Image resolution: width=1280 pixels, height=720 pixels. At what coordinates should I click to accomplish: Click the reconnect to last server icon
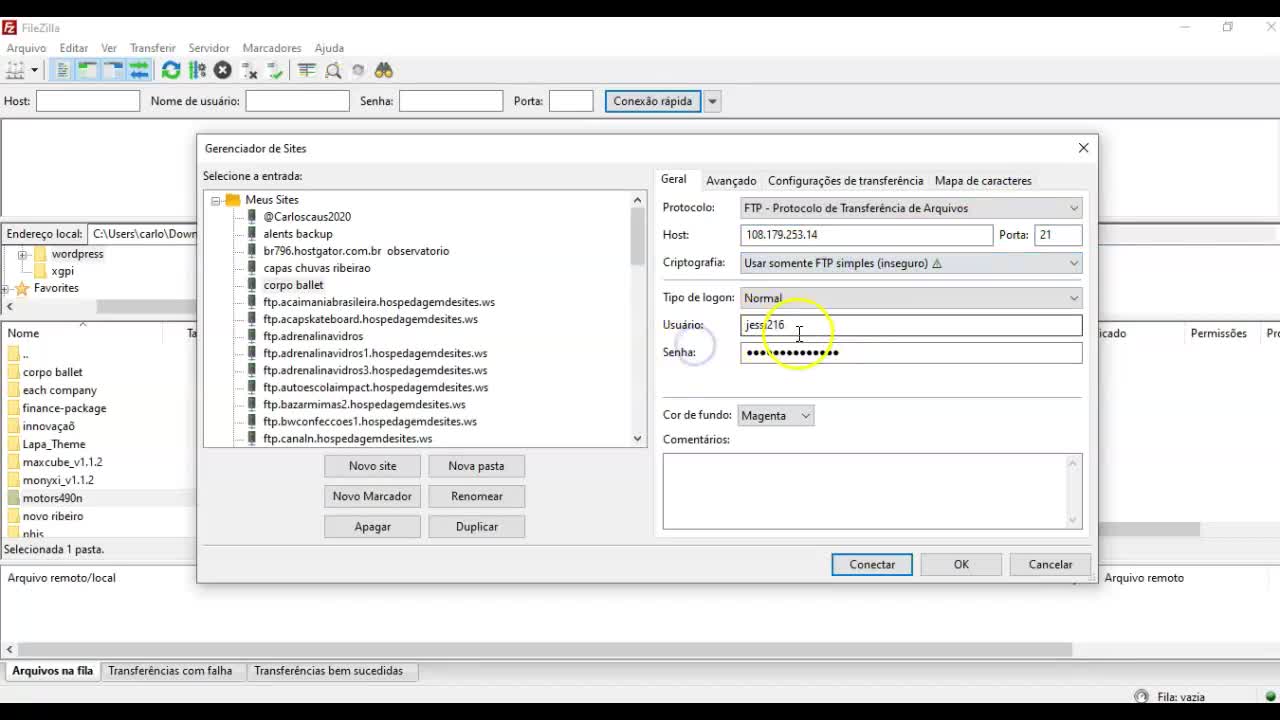coord(275,70)
